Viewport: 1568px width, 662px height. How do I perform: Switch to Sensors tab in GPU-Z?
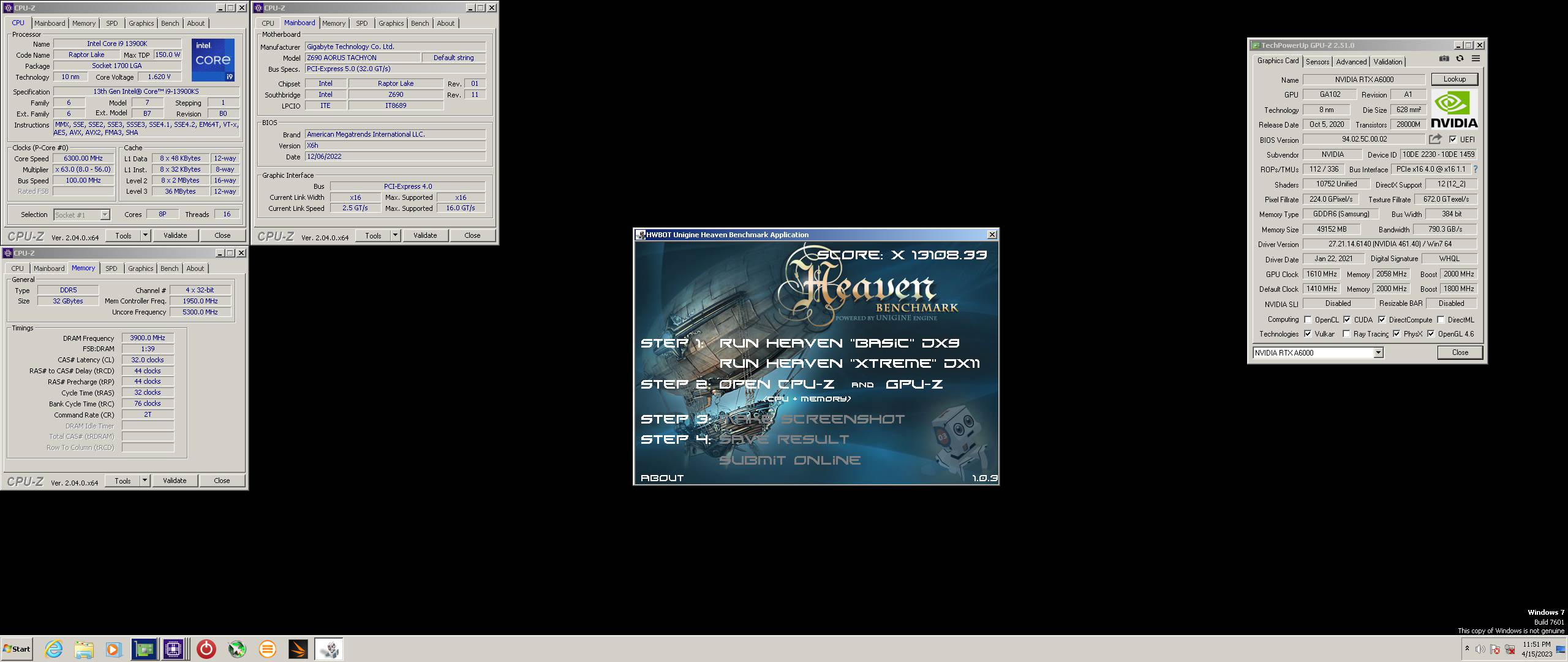point(1317,62)
